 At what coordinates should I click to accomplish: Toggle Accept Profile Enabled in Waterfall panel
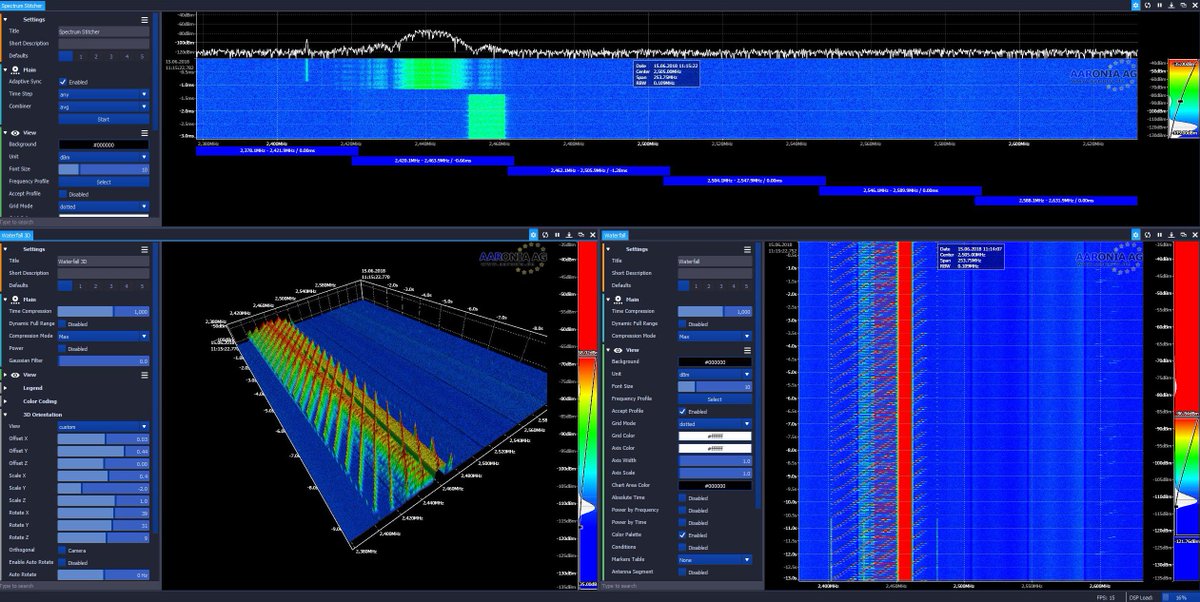tap(682, 411)
